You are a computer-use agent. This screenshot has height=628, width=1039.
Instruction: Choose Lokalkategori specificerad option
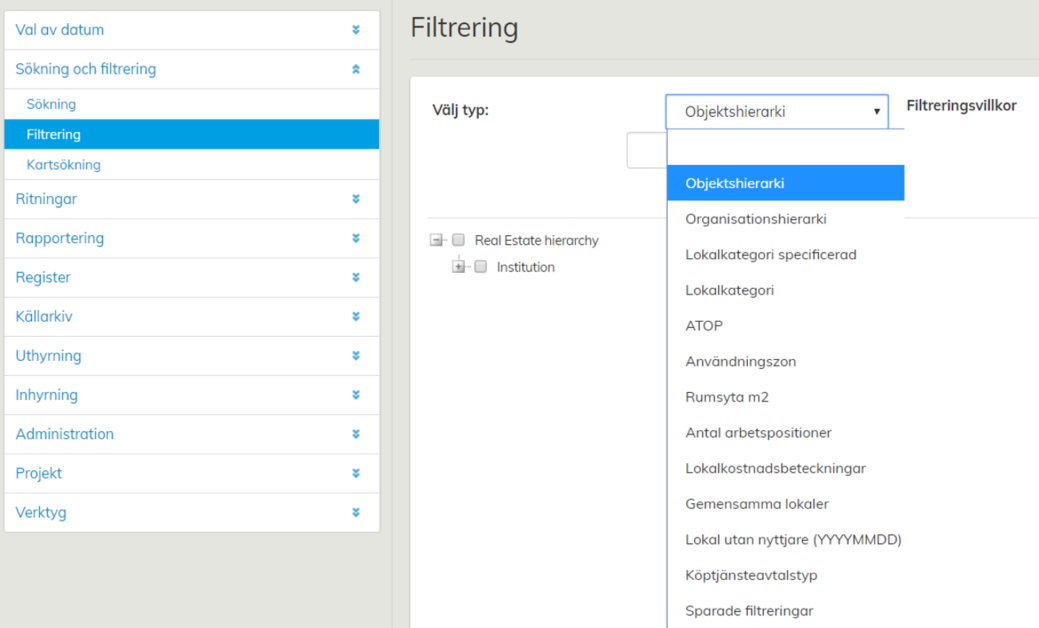[770, 255]
